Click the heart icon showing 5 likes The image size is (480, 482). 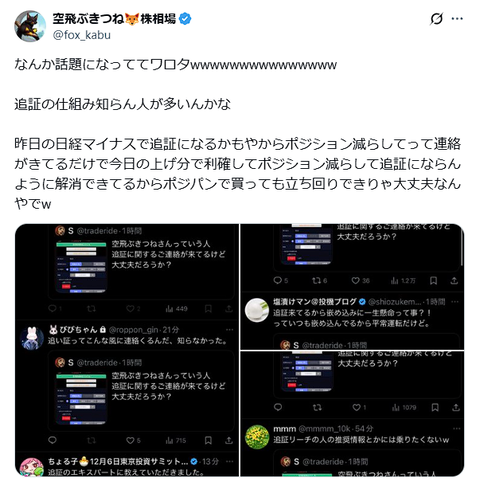pyautogui.click(x=130, y=440)
